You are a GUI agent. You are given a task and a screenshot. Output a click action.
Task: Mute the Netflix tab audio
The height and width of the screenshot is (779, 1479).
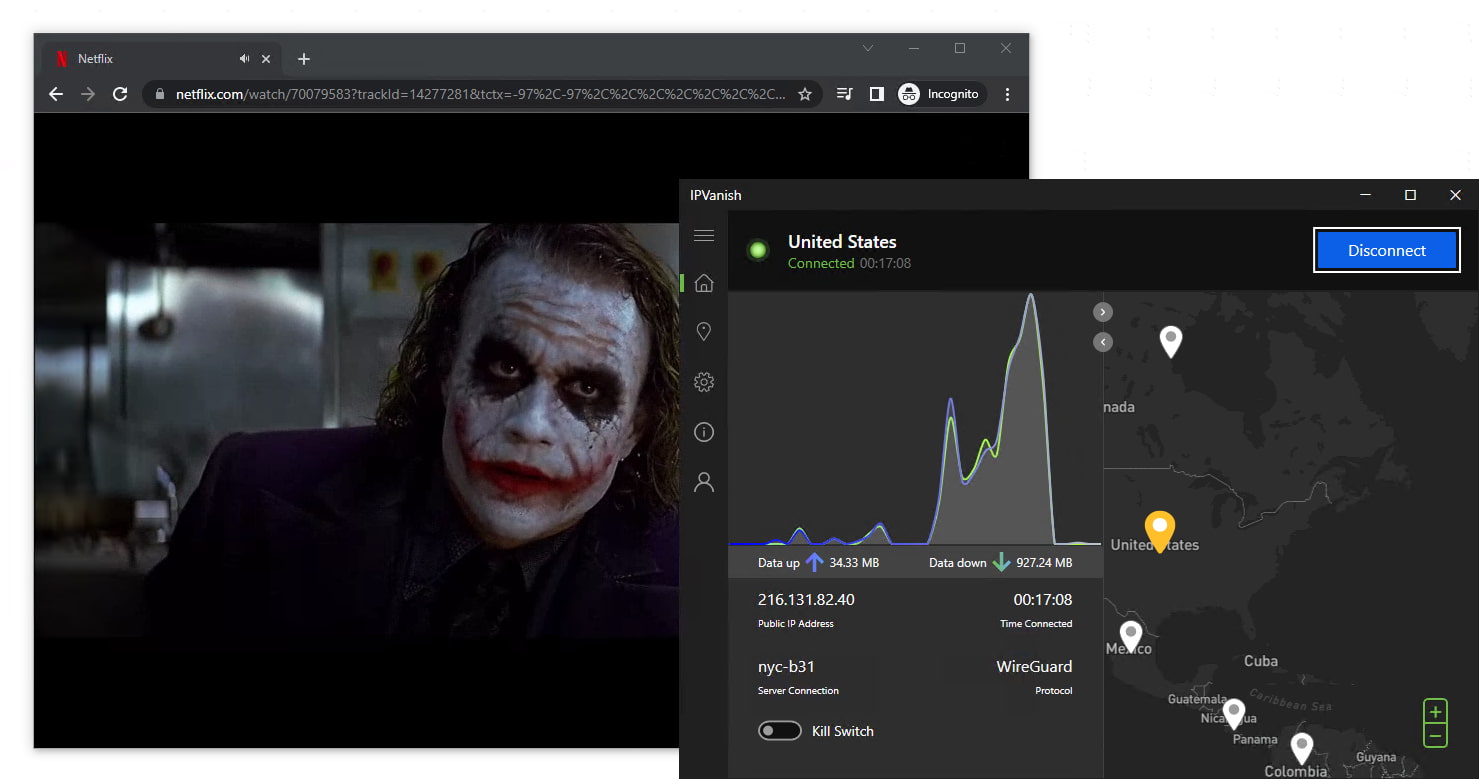(243, 59)
